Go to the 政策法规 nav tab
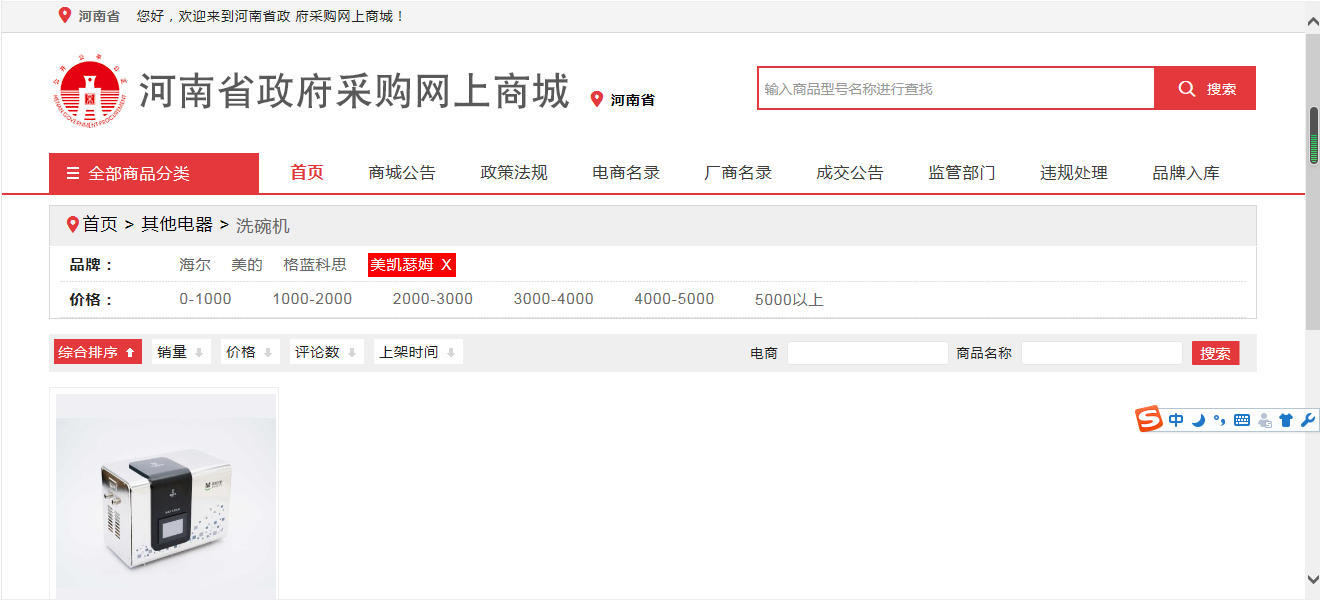This screenshot has height=601, width=1320. (x=514, y=173)
